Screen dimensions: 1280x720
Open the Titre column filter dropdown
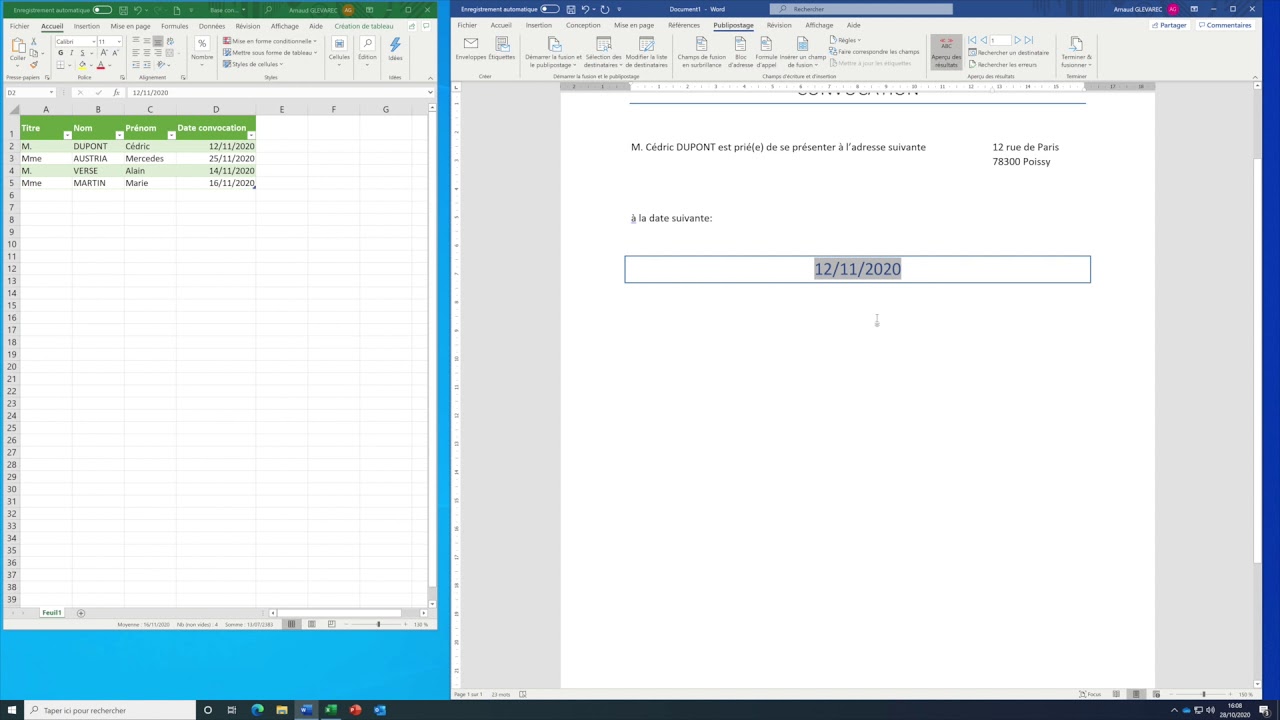67,135
